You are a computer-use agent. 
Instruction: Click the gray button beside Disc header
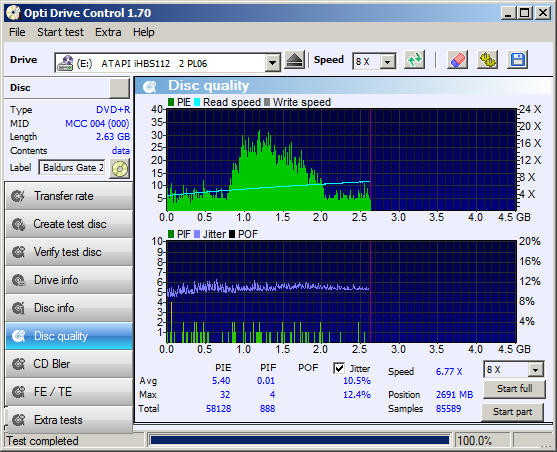[x=119, y=88]
